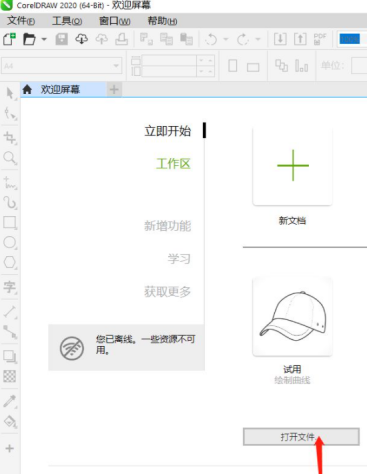Open the 窗口 menu

pyautogui.click(x=115, y=21)
